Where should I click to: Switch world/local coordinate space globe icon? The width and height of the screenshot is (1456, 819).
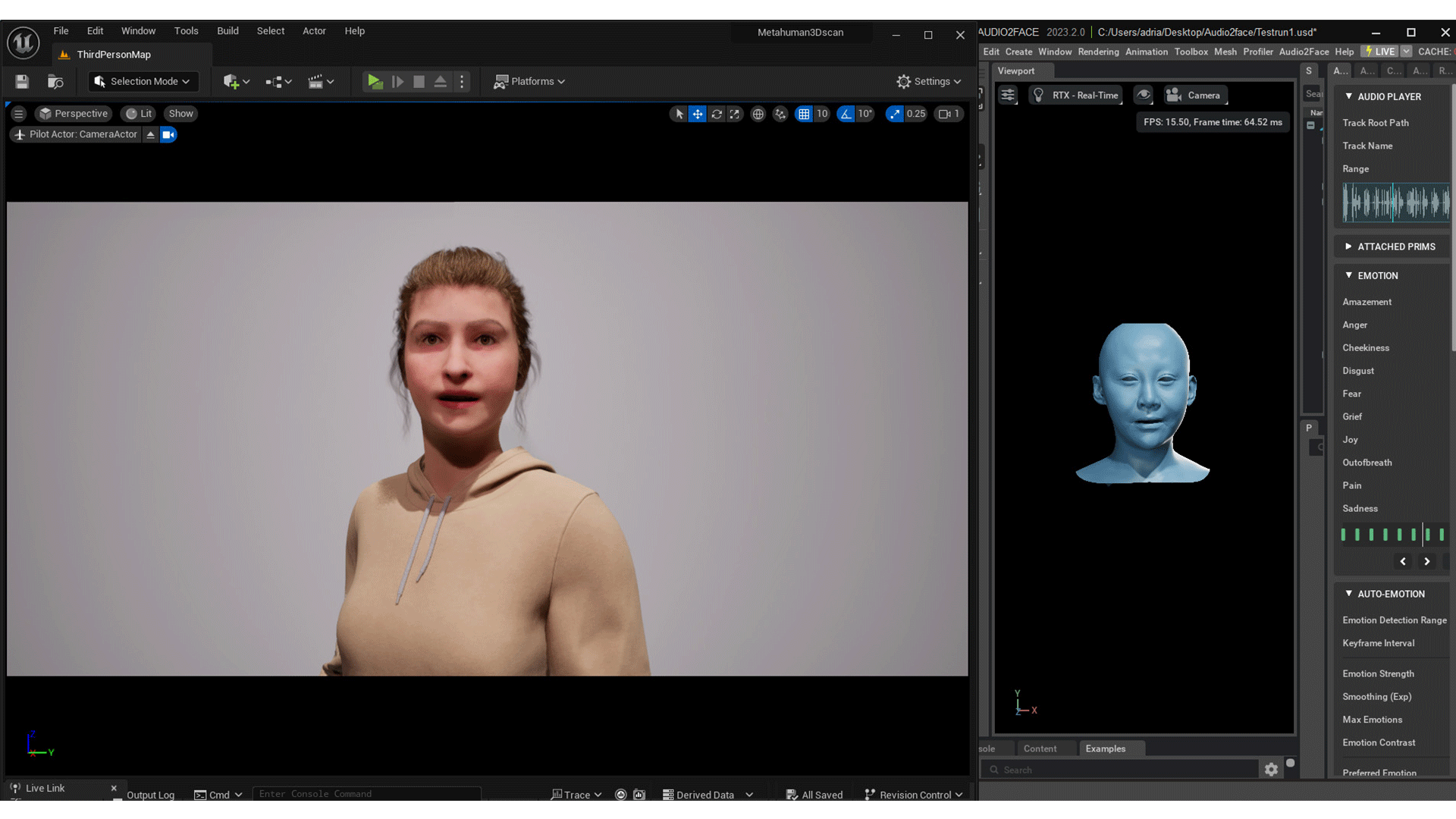pos(758,114)
